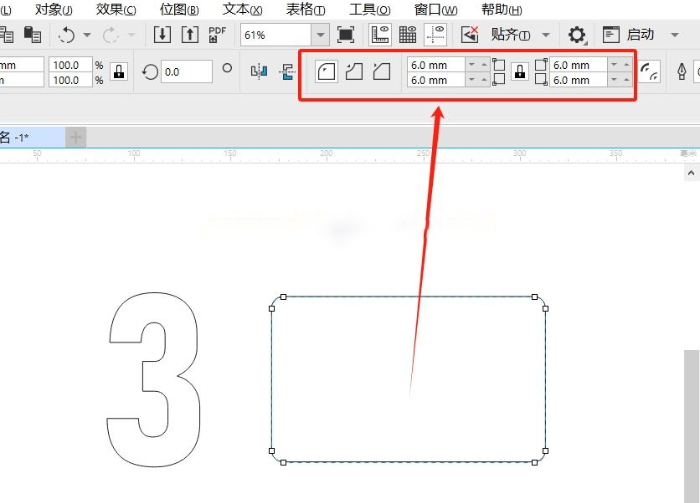Open the 效果 (Effects) menu
Screen dimensions: 700x503
click(116, 9)
